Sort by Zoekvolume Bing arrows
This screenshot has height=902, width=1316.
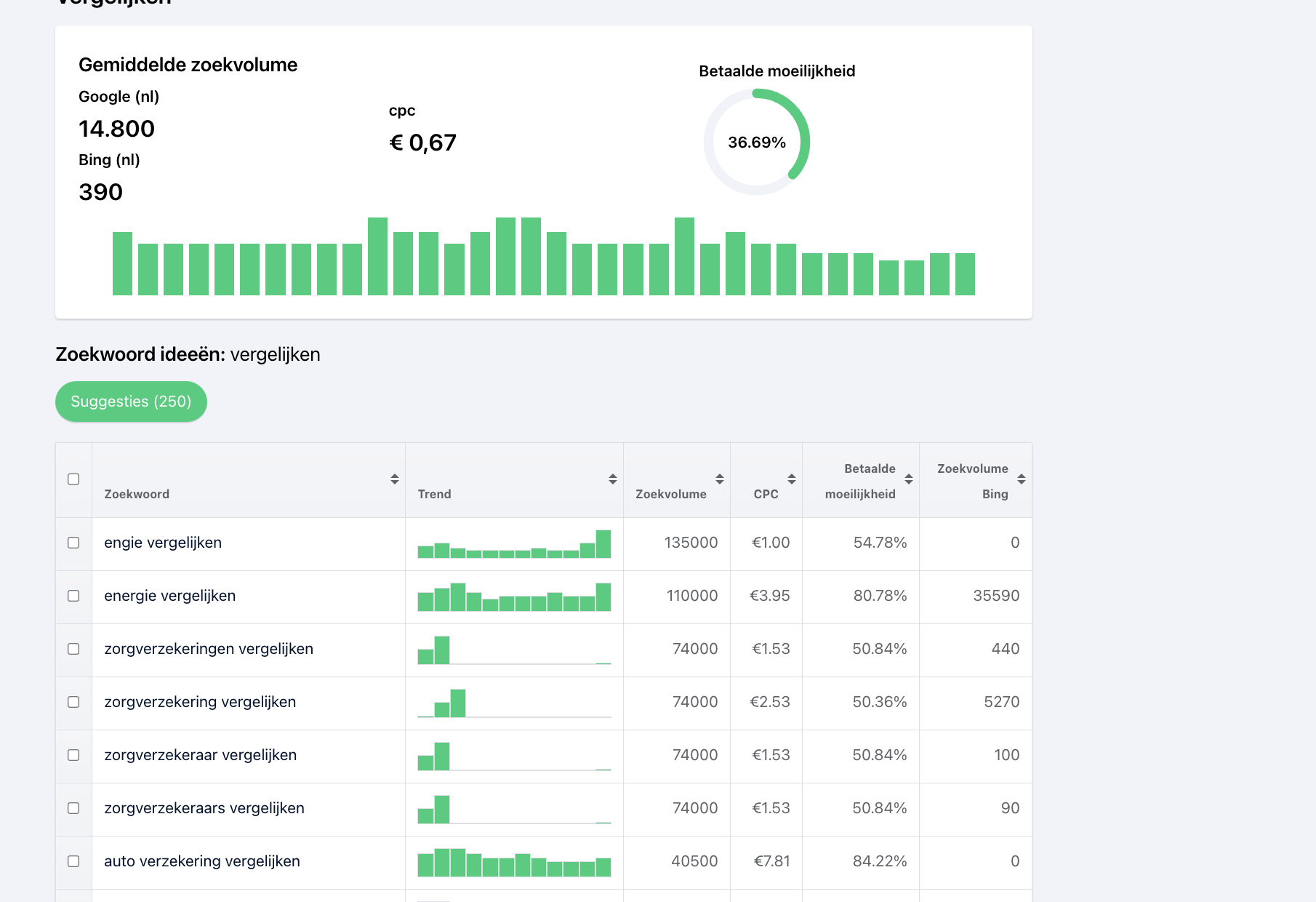click(x=1022, y=479)
